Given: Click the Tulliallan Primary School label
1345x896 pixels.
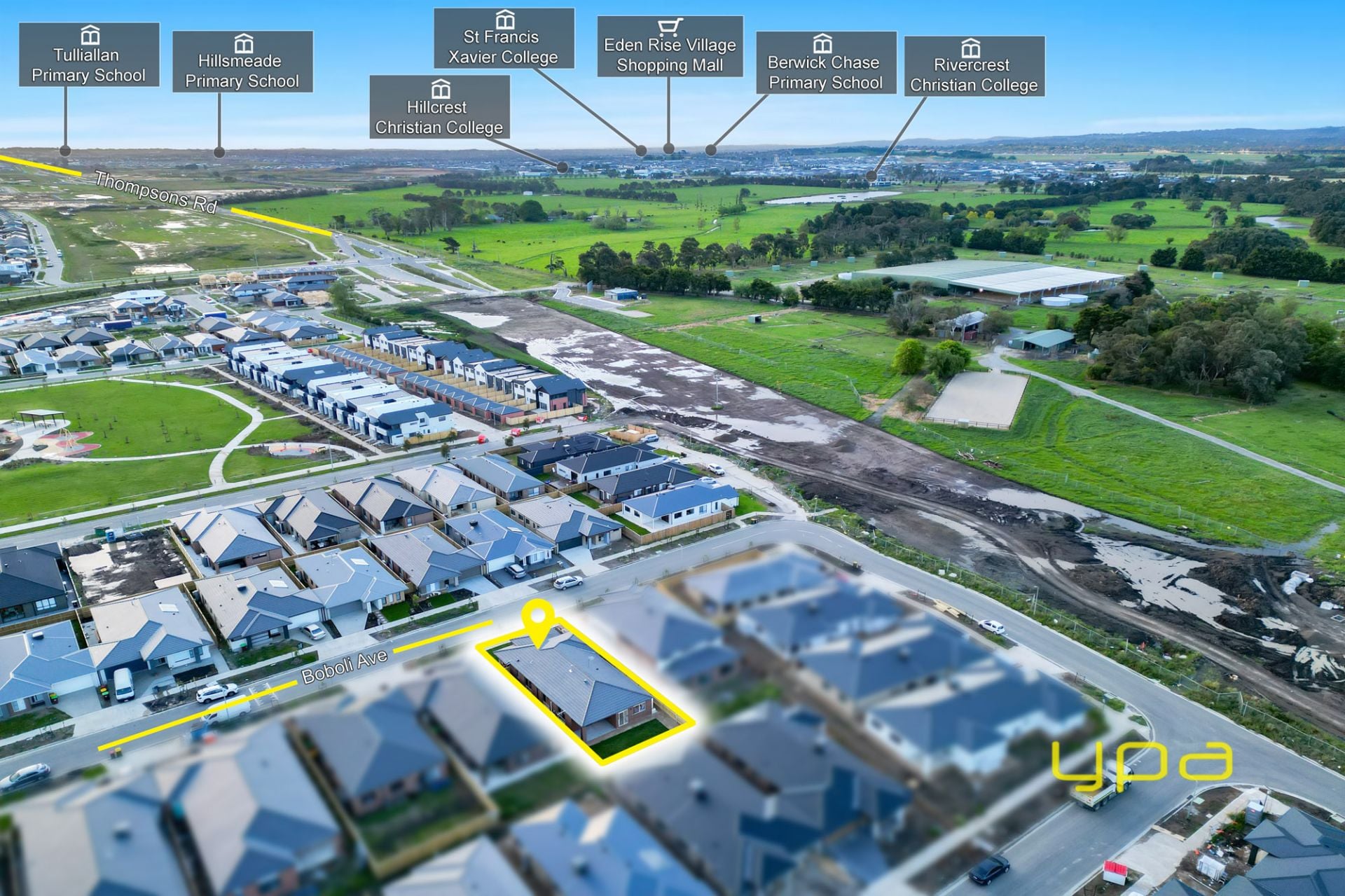Looking at the screenshot, I should (x=88, y=65).
